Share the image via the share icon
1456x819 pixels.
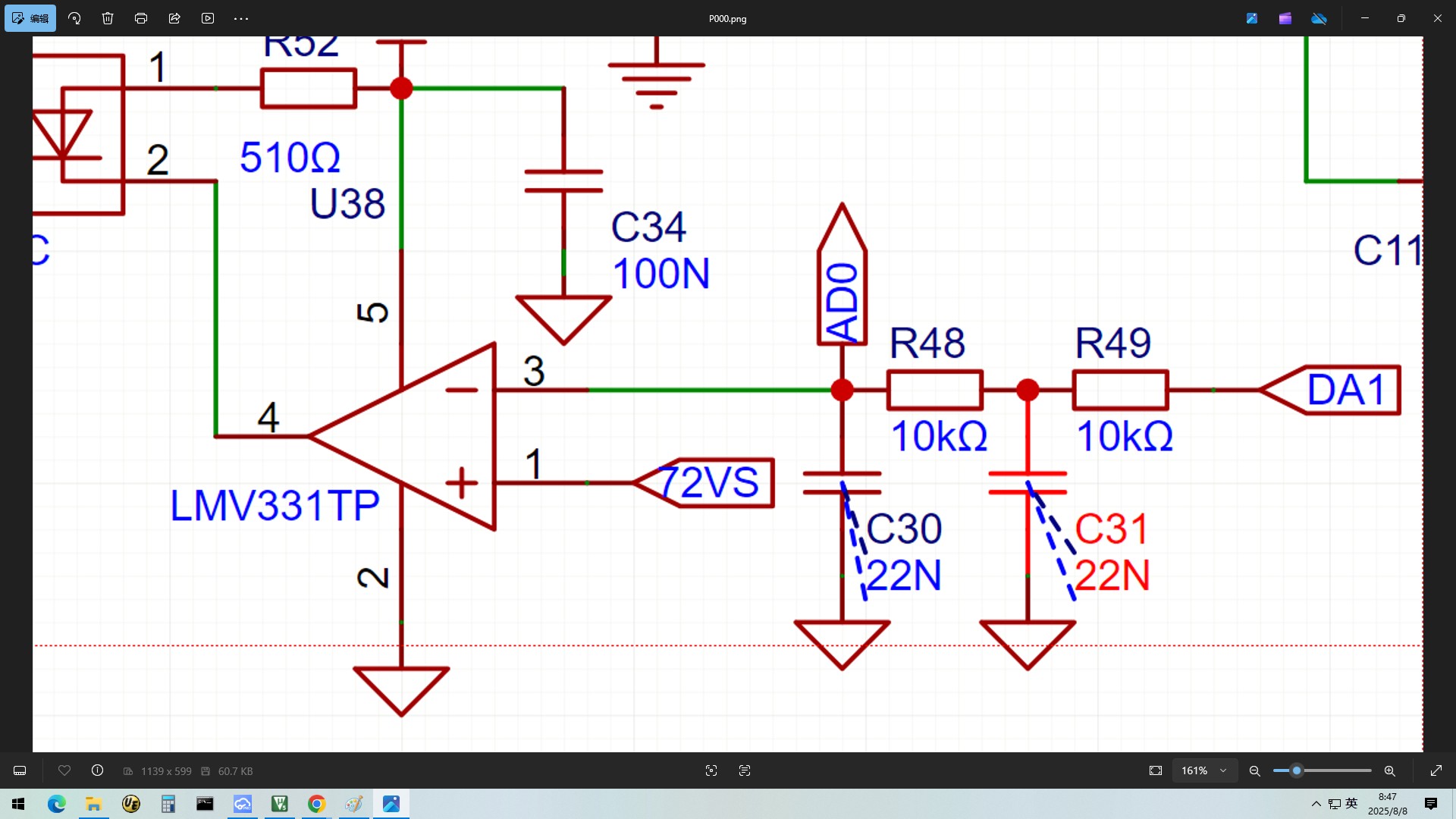tap(174, 18)
